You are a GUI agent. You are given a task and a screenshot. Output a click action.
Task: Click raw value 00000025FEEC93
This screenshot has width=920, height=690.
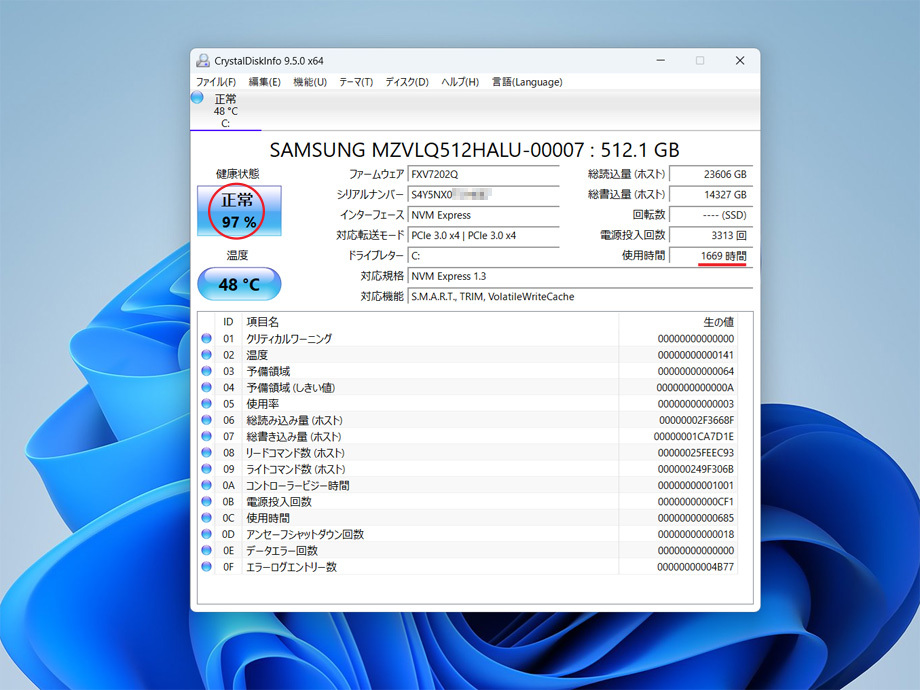[695, 453]
